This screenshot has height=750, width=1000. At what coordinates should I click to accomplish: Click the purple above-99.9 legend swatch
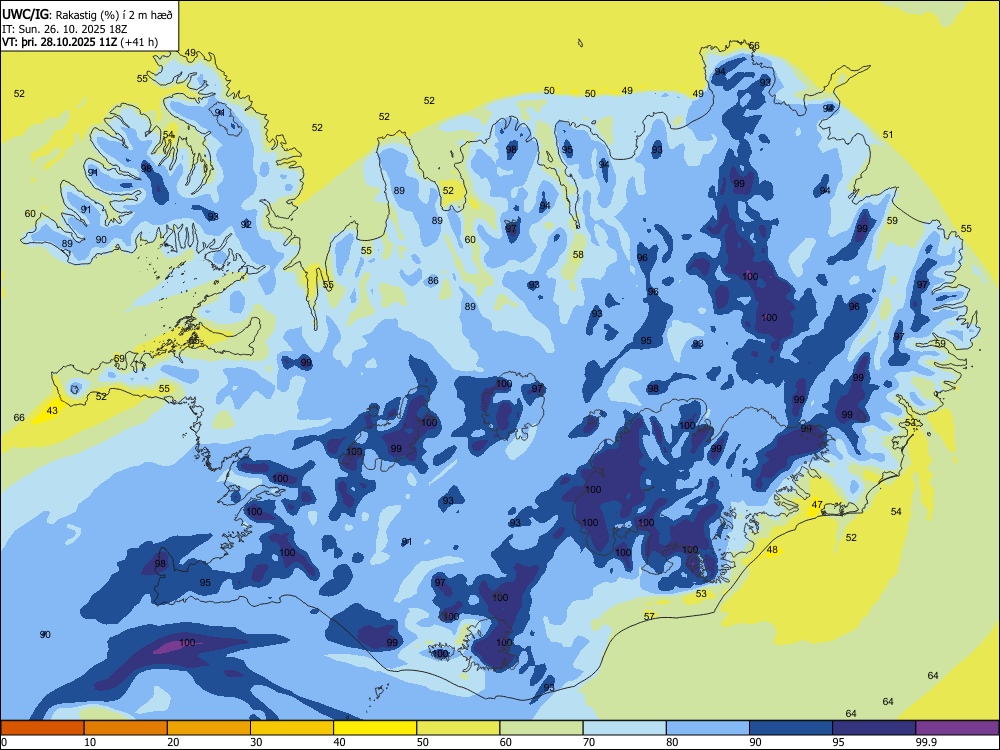(957, 728)
